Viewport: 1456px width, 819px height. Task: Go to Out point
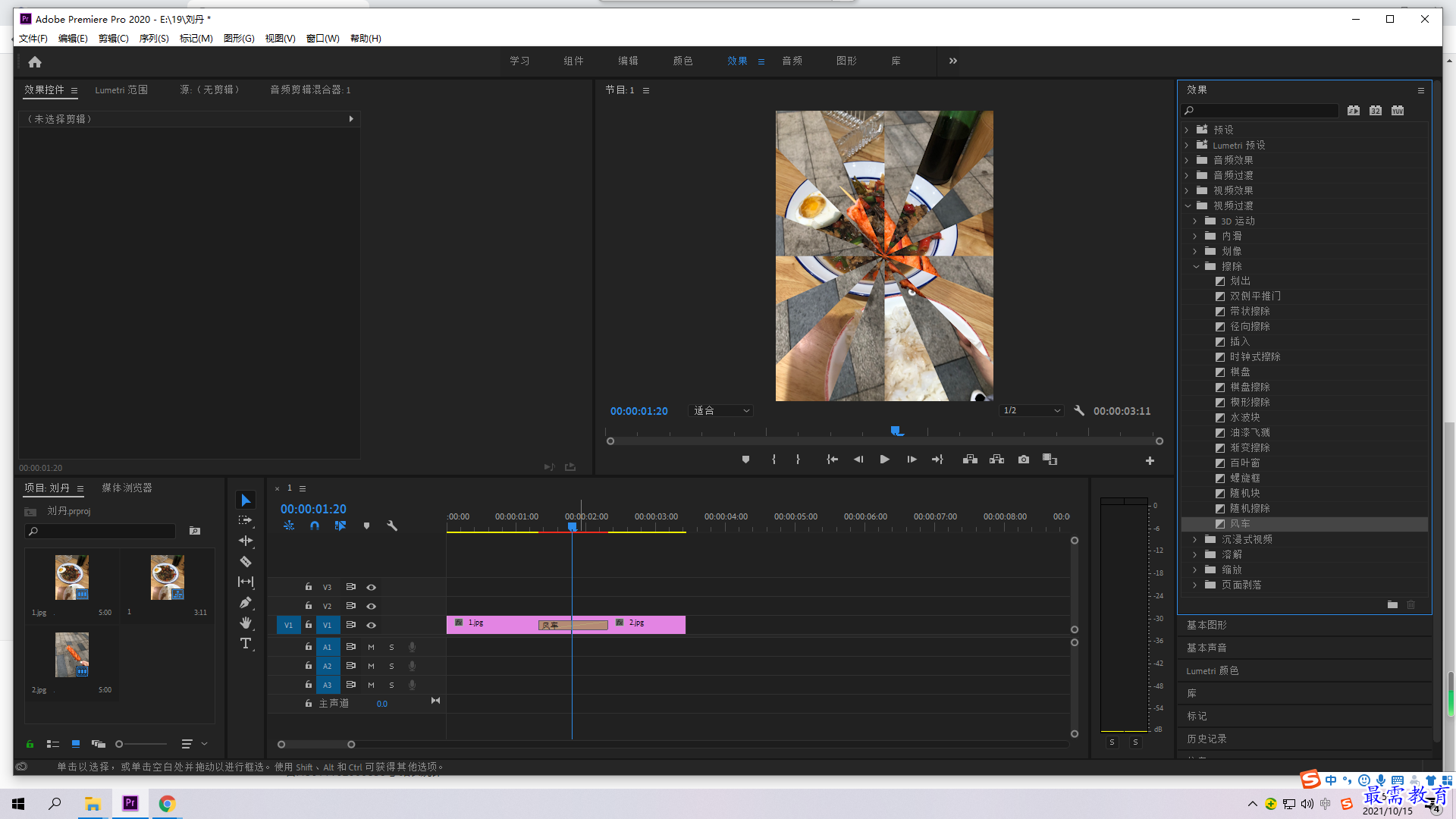pos(938,460)
